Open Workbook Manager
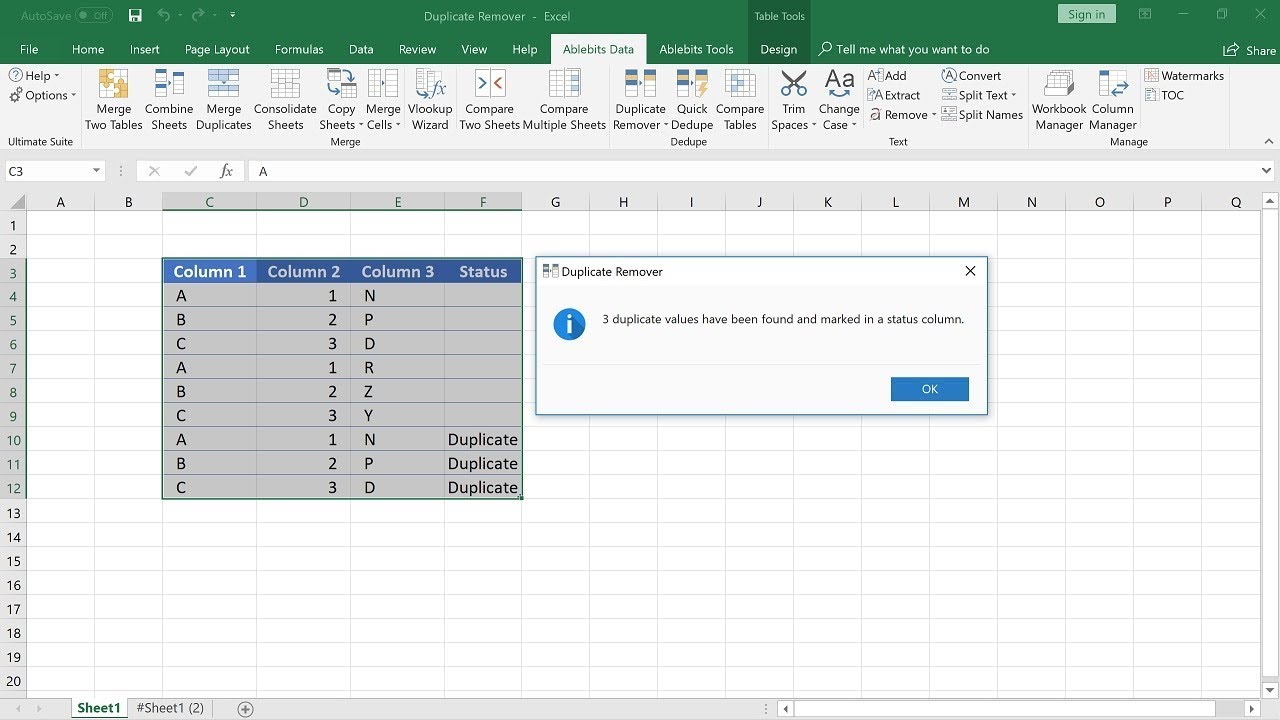 1059,100
